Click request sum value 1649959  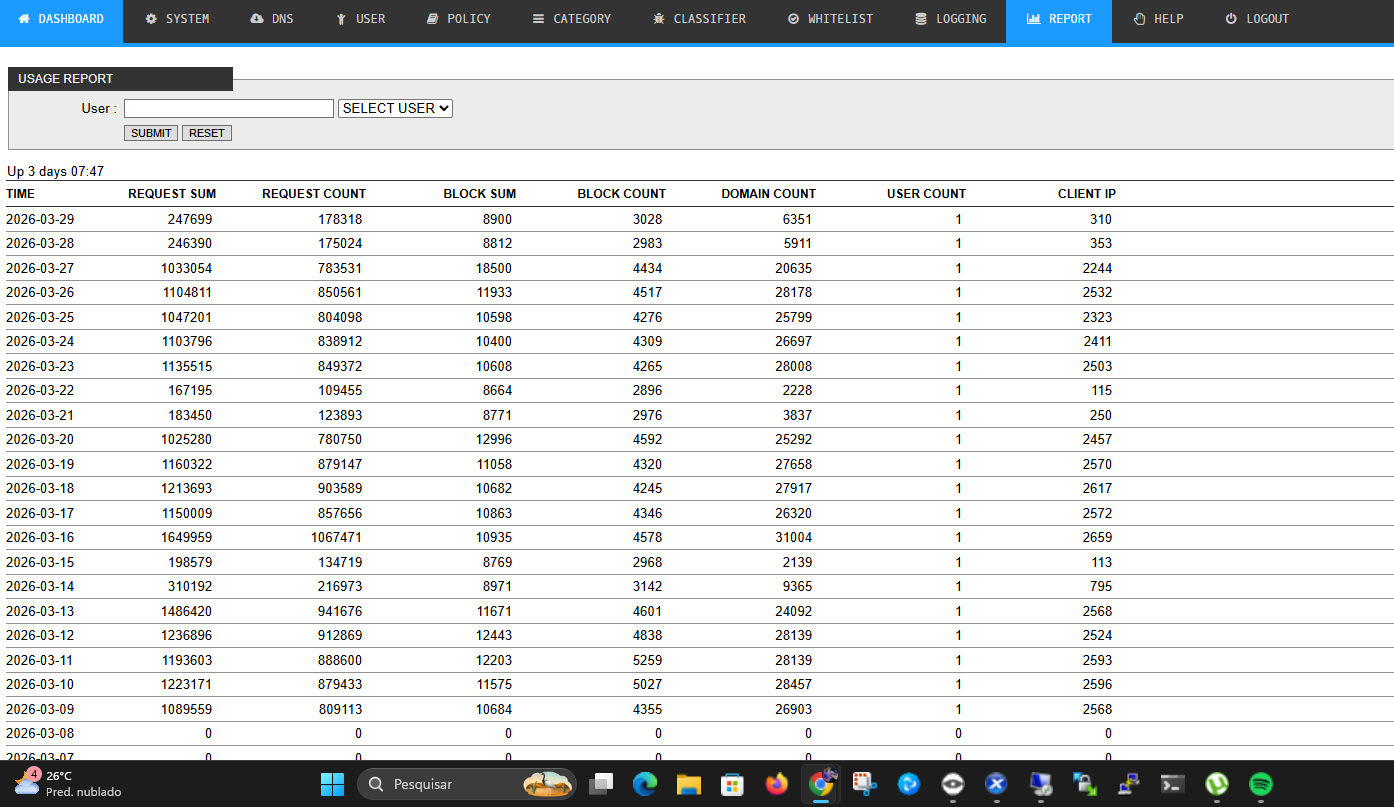coord(186,538)
